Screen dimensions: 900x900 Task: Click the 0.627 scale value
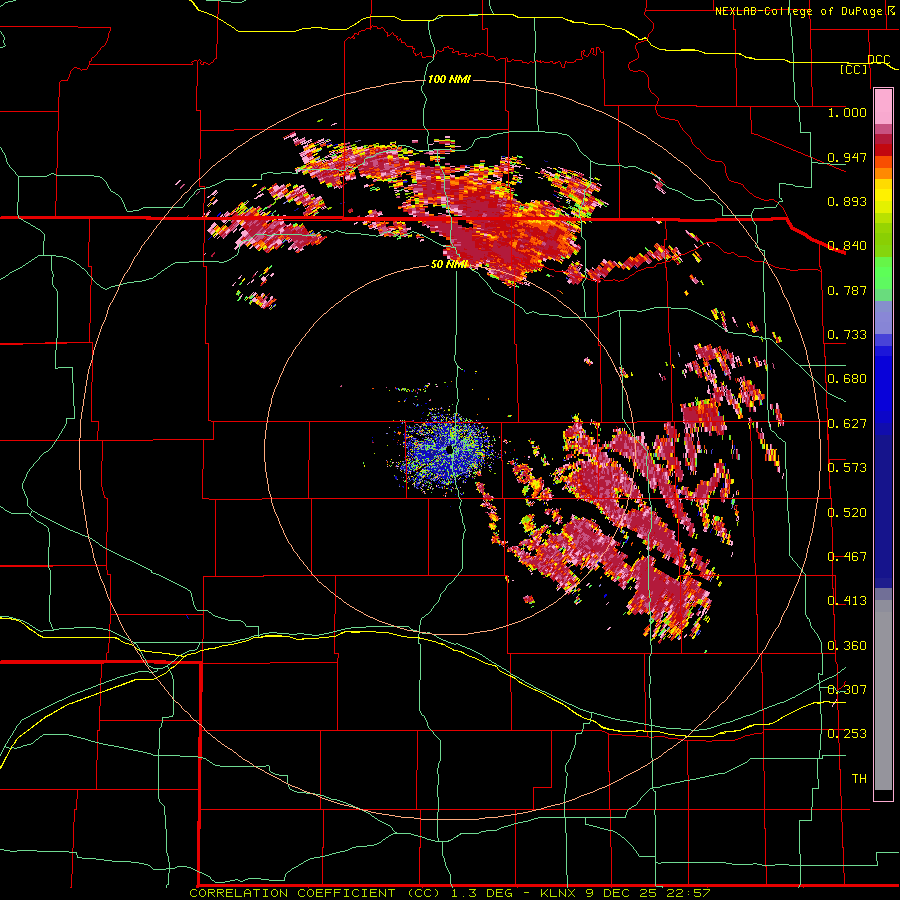(x=847, y=423)
